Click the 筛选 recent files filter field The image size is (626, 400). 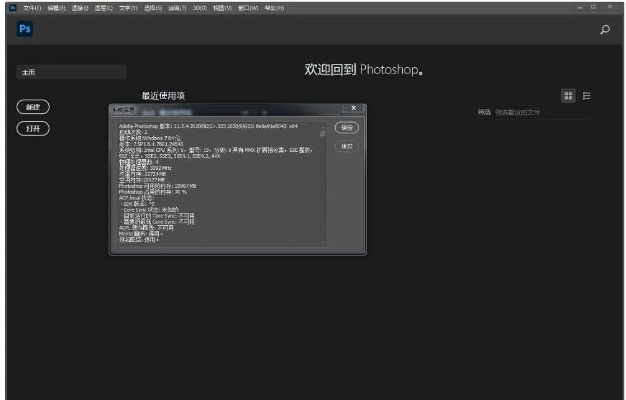[x=525, y=112]
